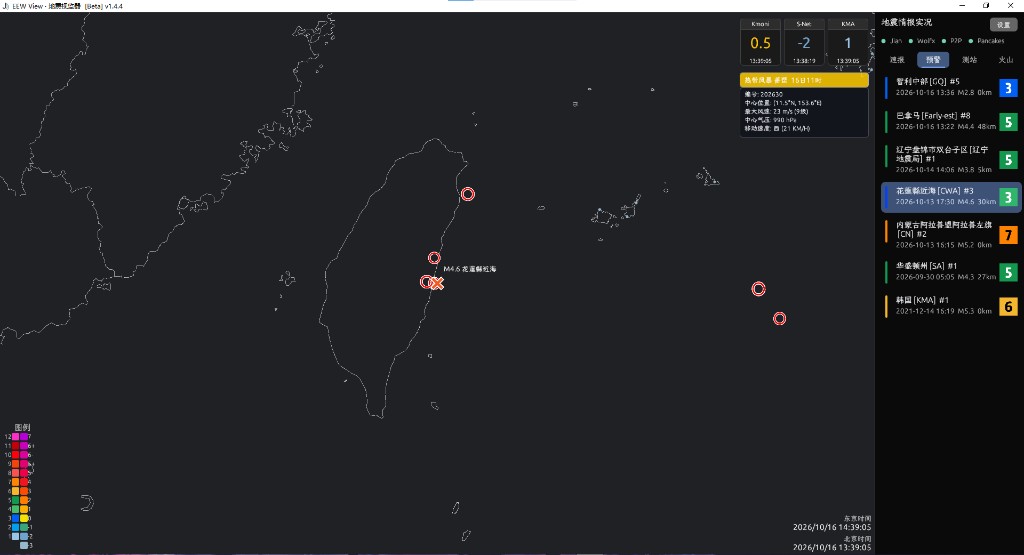Image resolution: width=1024 pixels, height=555 pixels.
Task: Click the 最大风速 23 m/s line
Action: 776,111
